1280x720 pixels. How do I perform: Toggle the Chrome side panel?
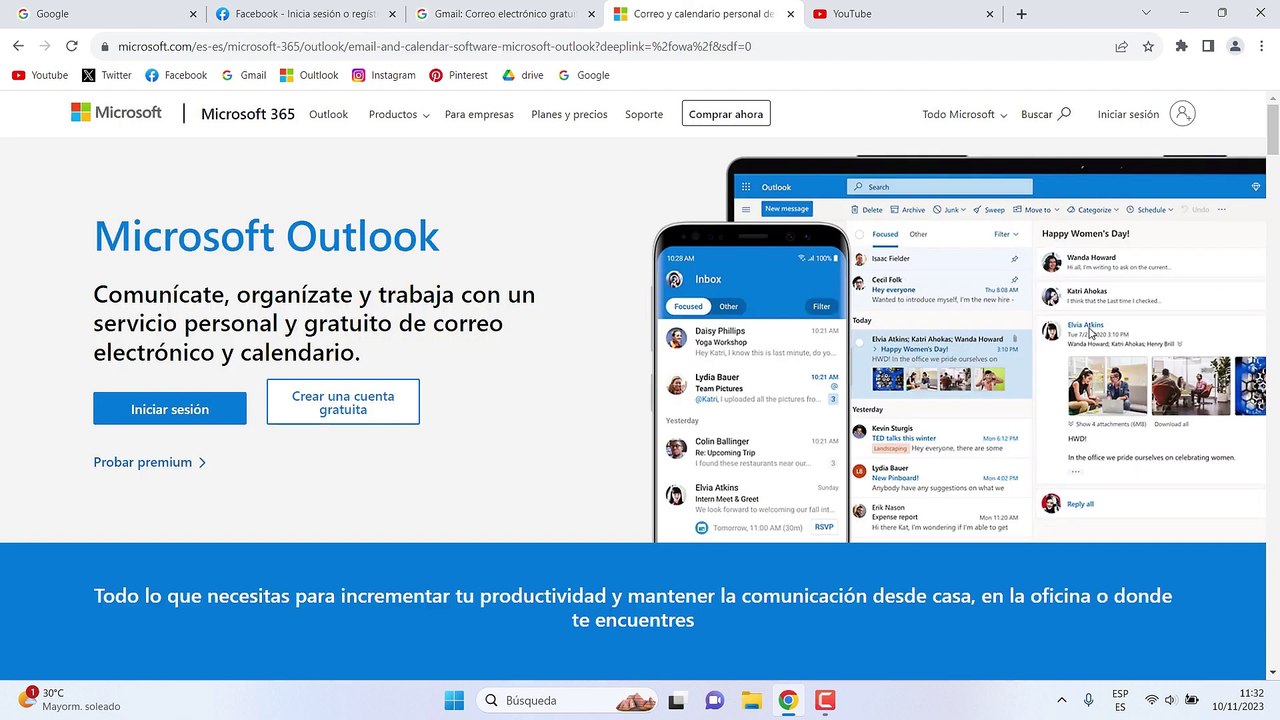click(1208, 46)
